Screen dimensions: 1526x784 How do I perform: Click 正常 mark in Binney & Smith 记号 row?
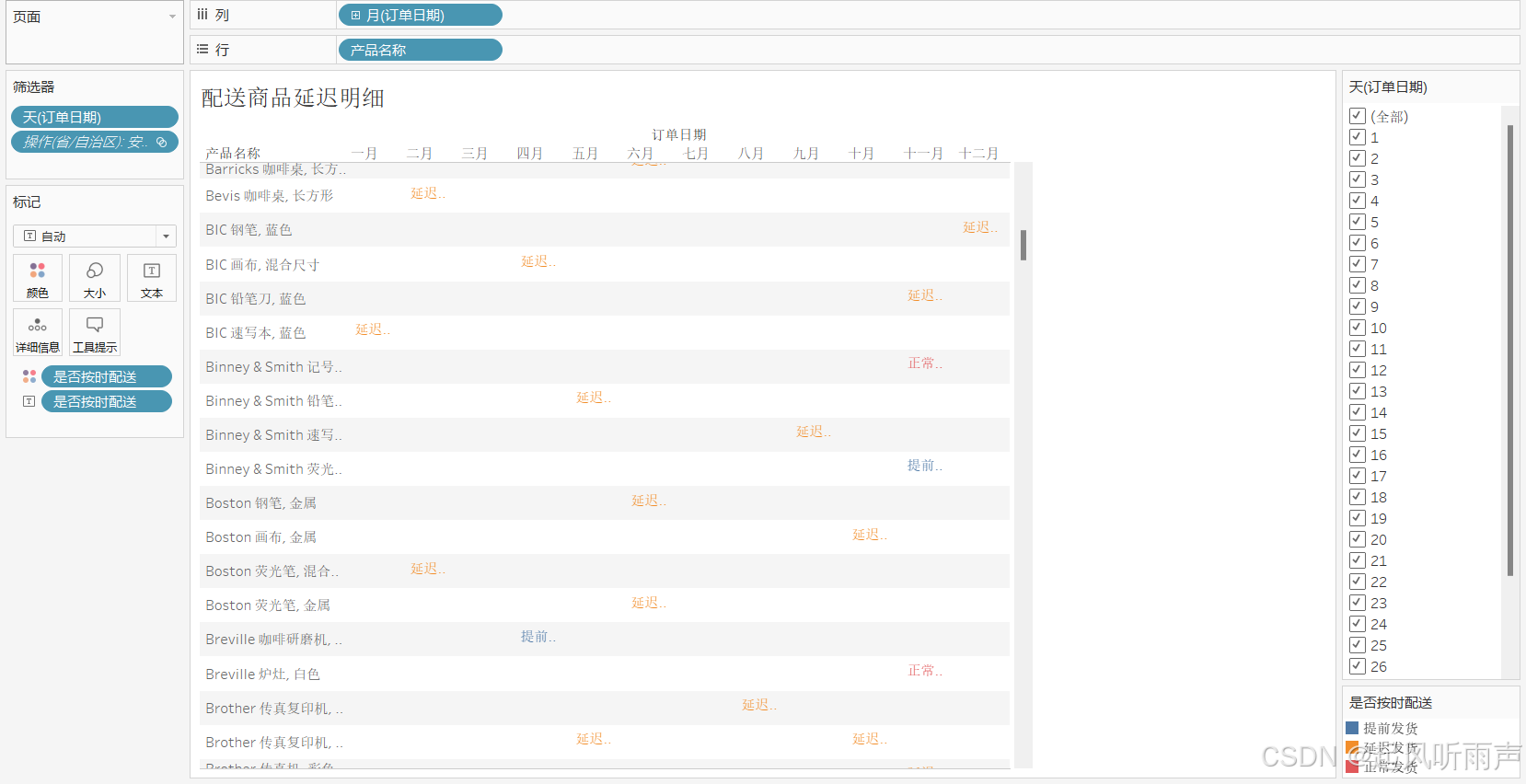925,363
